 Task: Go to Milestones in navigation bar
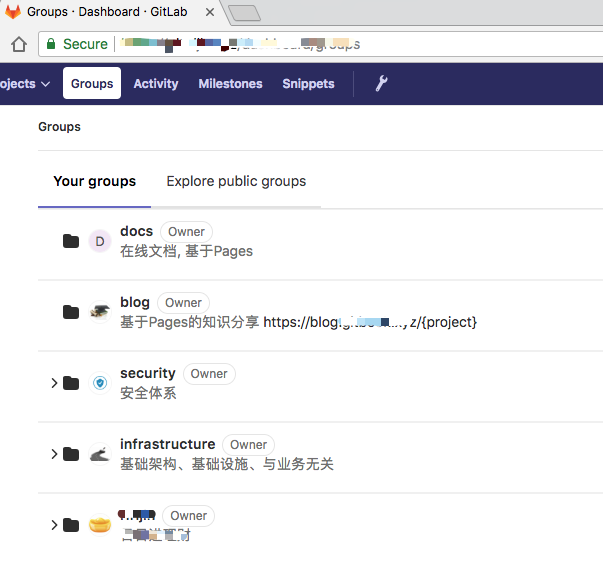point(230,84)
